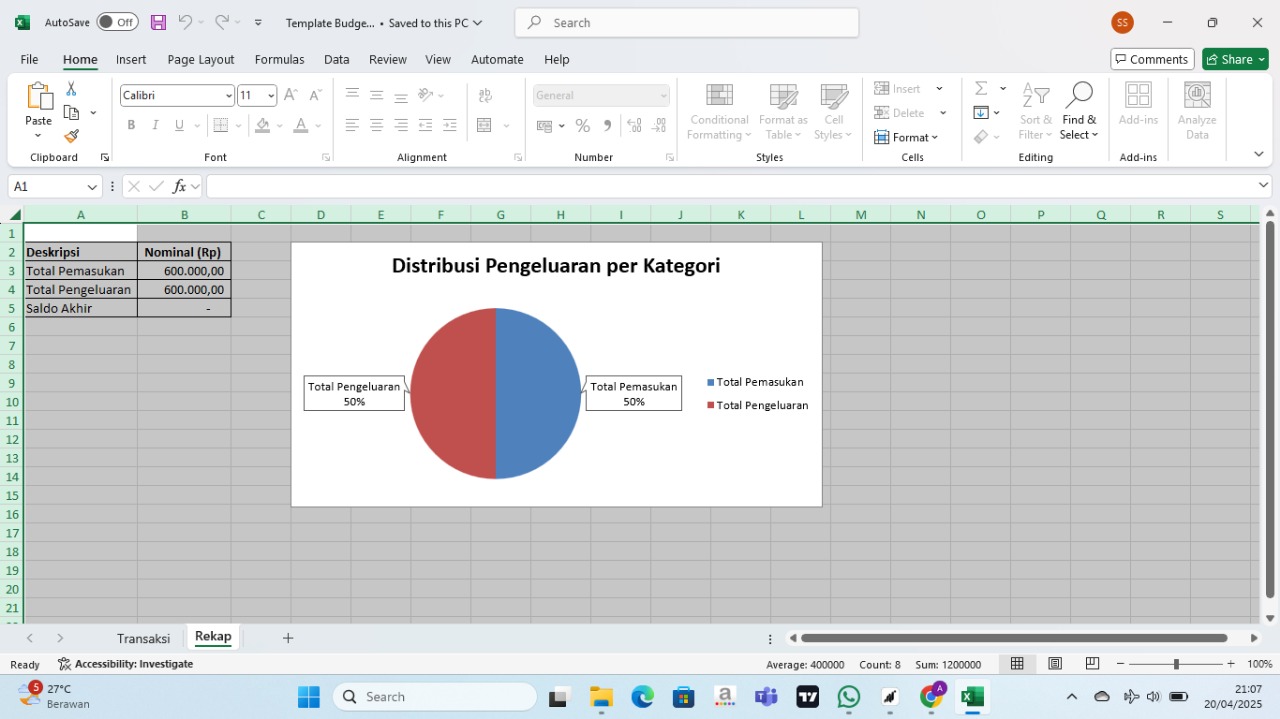The image size is (1280, 719).
Task: Click the Format Painter brush icon
Action: click(71, 136)
